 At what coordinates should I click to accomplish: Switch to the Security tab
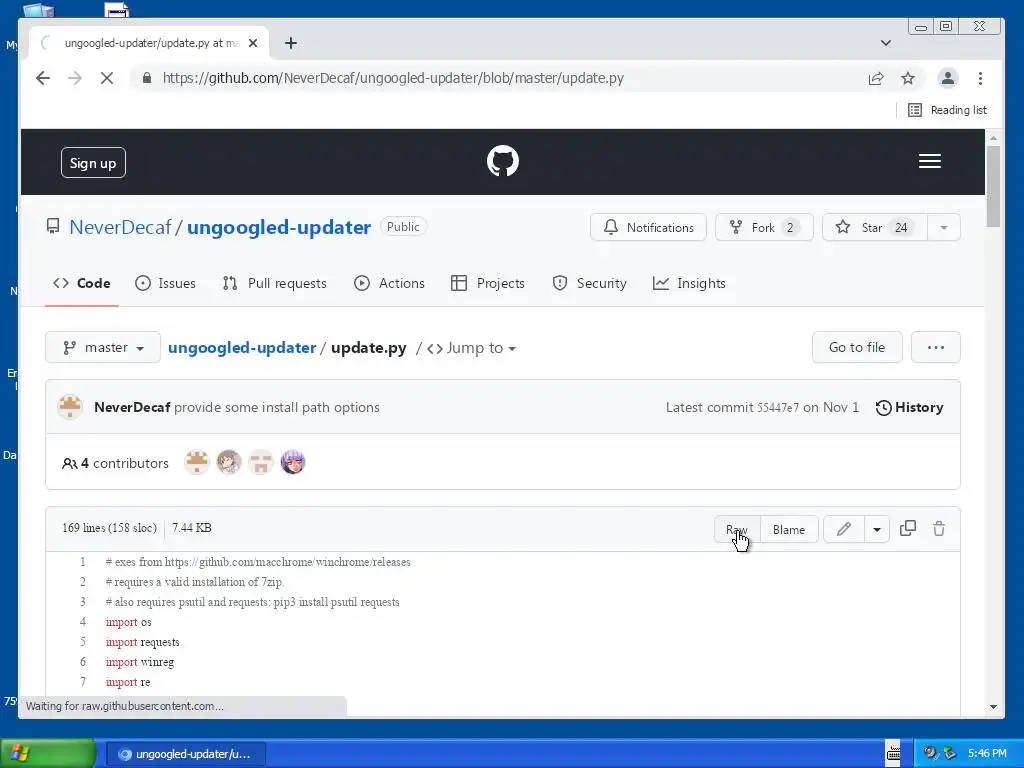pos(589,283)
